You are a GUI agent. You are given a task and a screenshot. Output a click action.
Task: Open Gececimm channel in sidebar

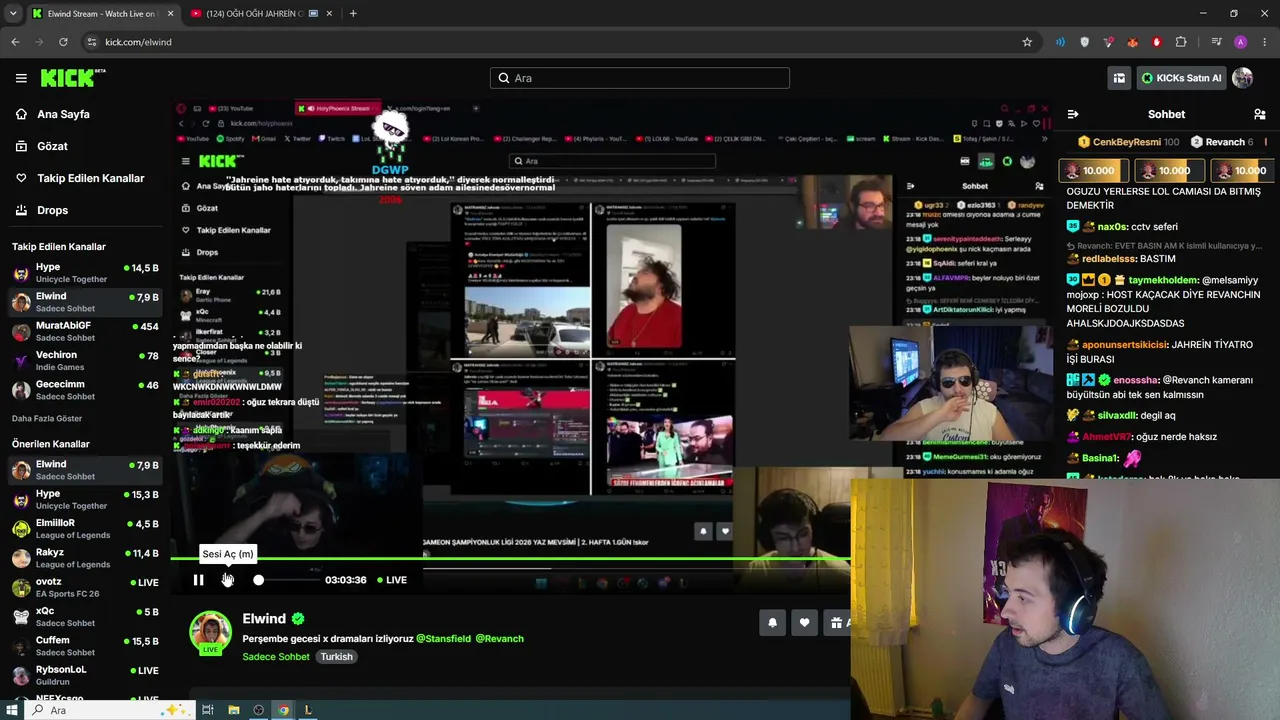(84, 390)
